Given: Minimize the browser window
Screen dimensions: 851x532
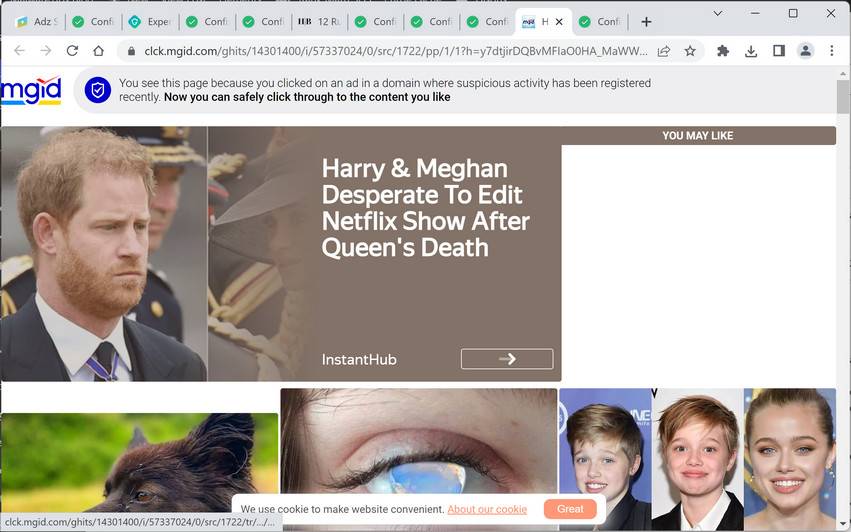Looking at the screenshot, I should pyautogui.click(x=755, y=14).
